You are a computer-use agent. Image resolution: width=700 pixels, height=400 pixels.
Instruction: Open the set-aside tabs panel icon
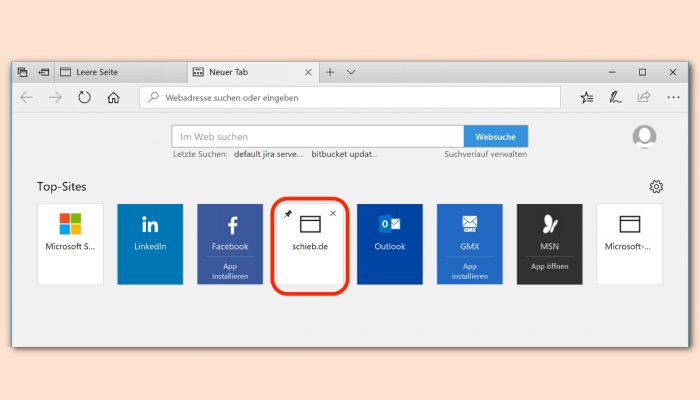[x=22, y=72]
